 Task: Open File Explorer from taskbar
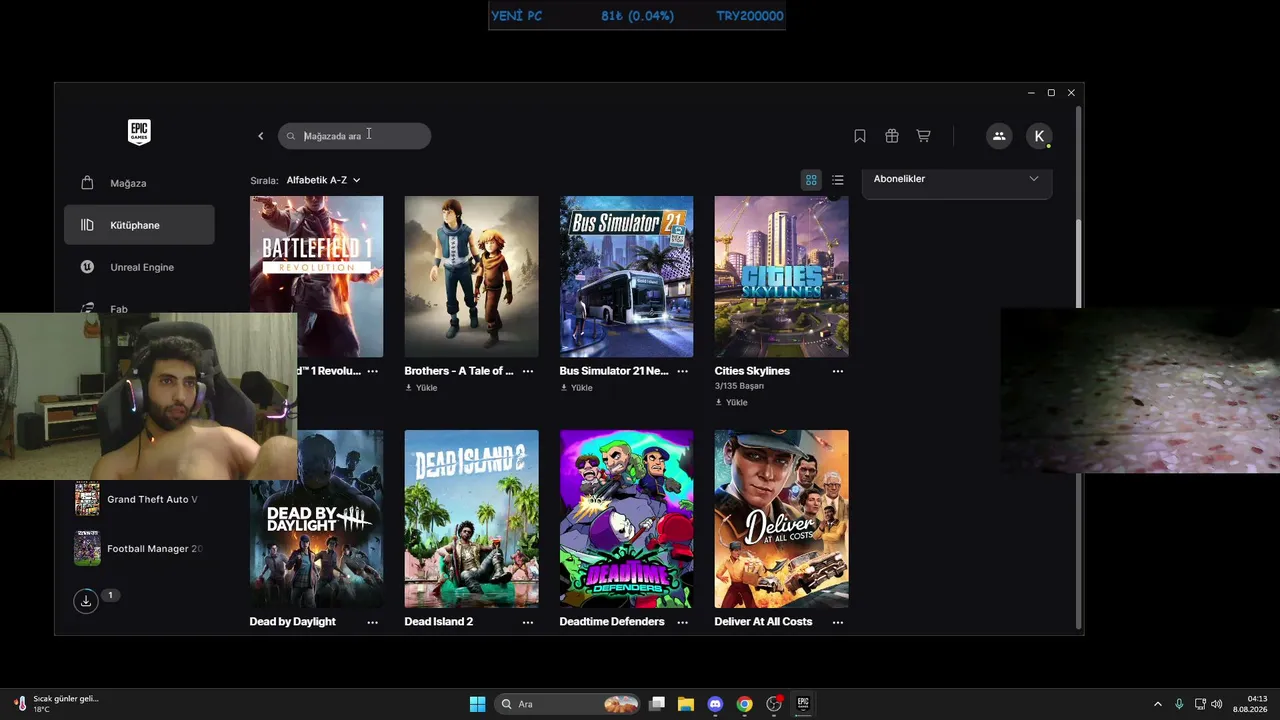point(686,704)
